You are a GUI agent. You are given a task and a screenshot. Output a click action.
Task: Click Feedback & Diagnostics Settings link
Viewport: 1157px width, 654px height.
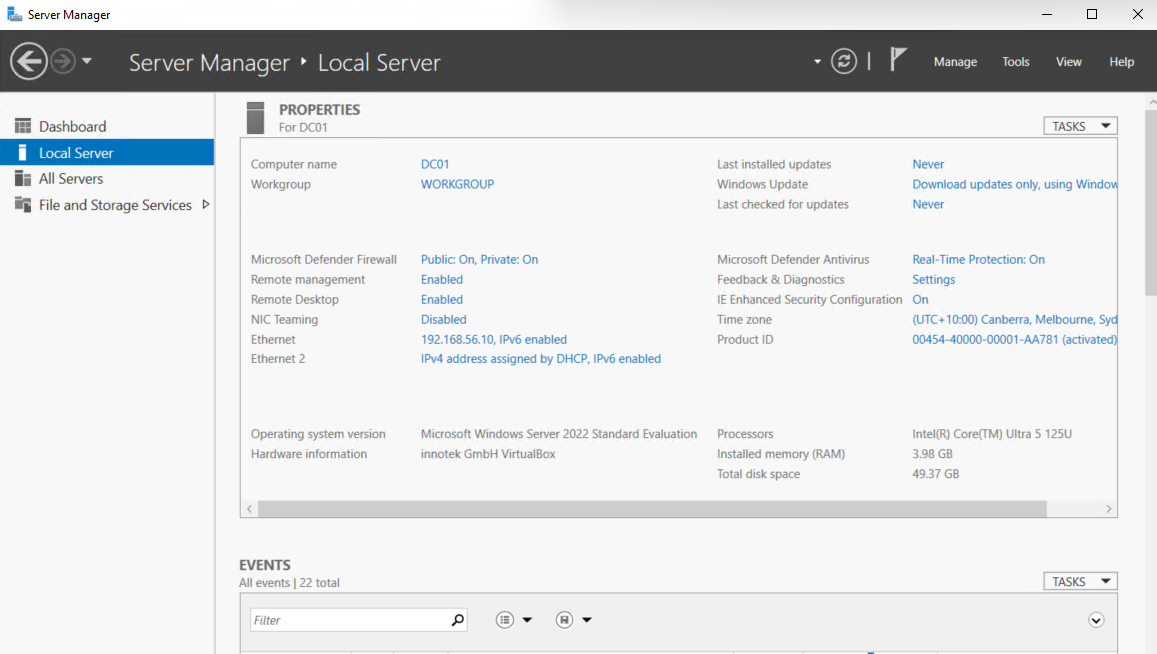coord(933,279)
